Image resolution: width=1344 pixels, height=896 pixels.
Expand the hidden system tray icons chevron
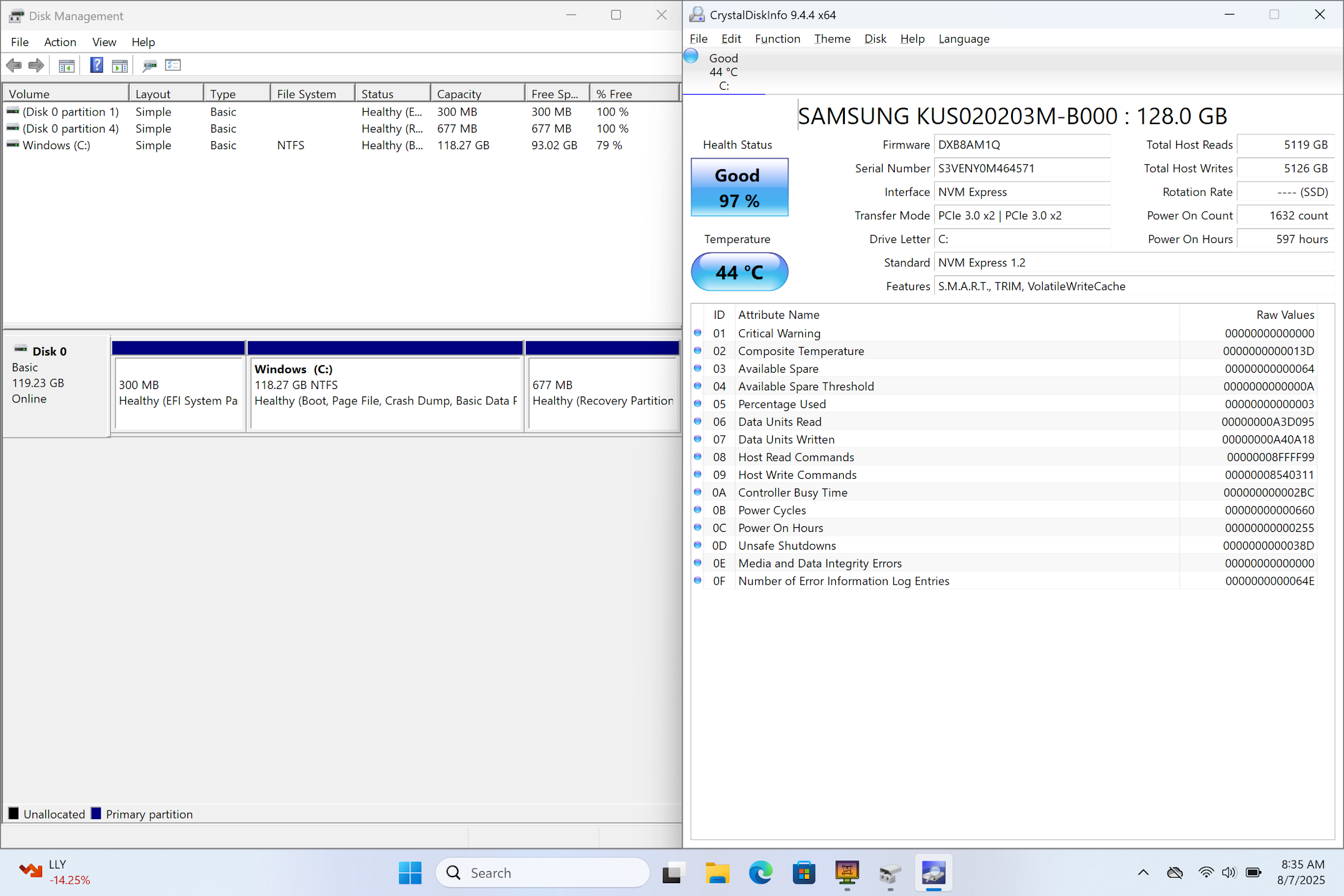[1143, 873]
